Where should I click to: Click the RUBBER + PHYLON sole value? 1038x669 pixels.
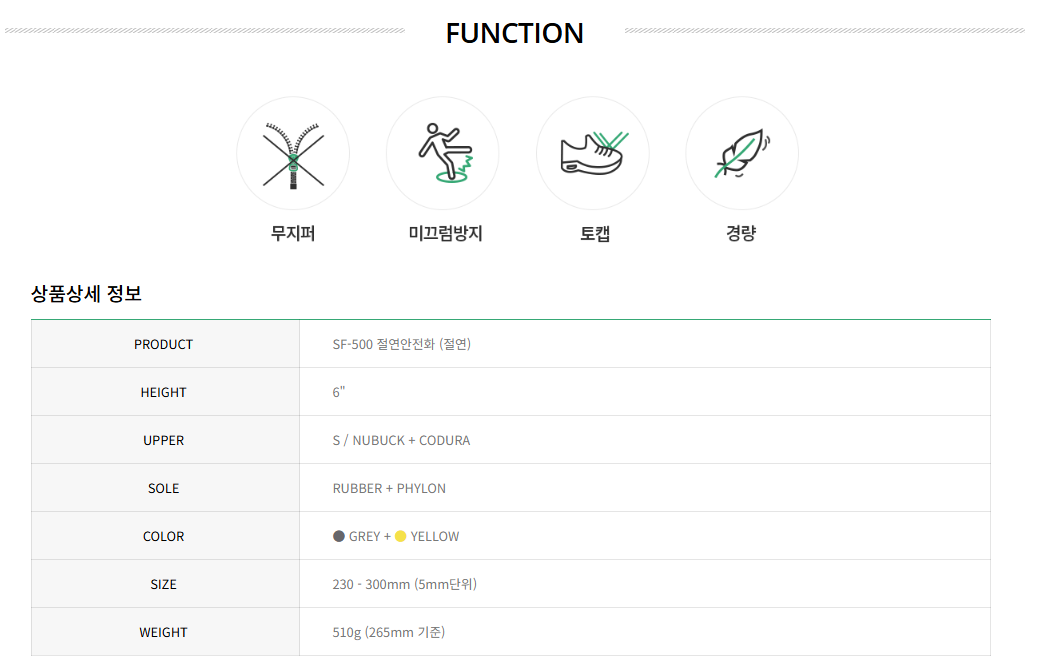coord(389,488)
